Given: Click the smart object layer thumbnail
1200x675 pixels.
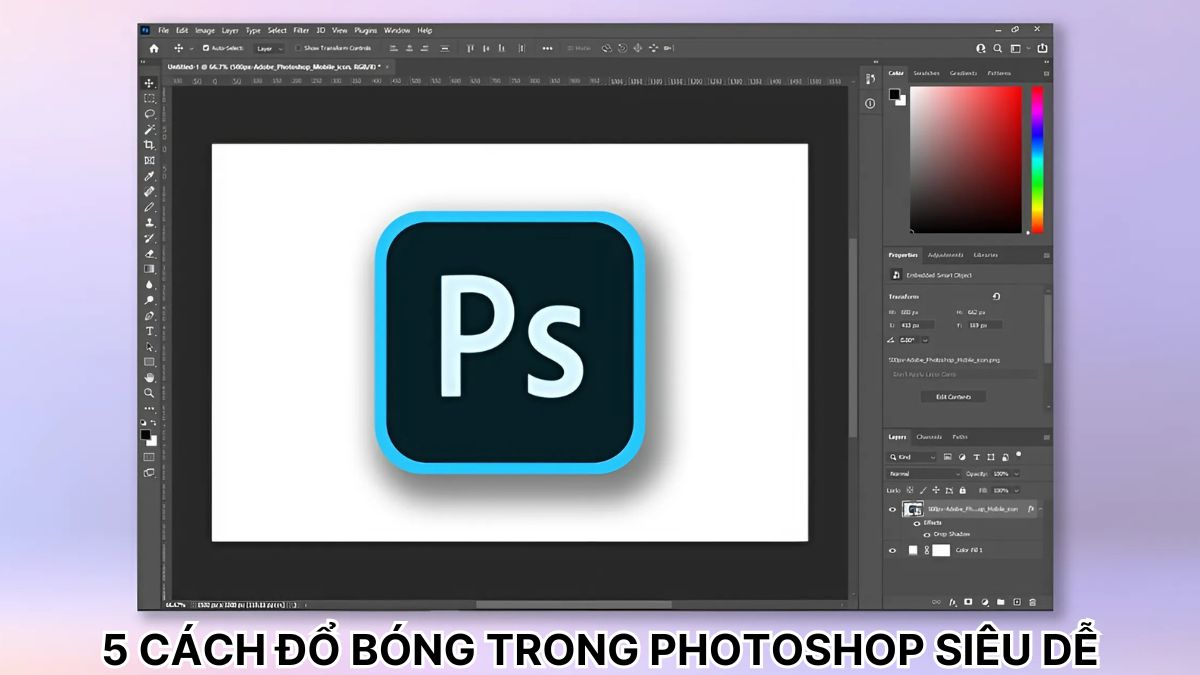Looking at the screenshot, I should point(912,509).
